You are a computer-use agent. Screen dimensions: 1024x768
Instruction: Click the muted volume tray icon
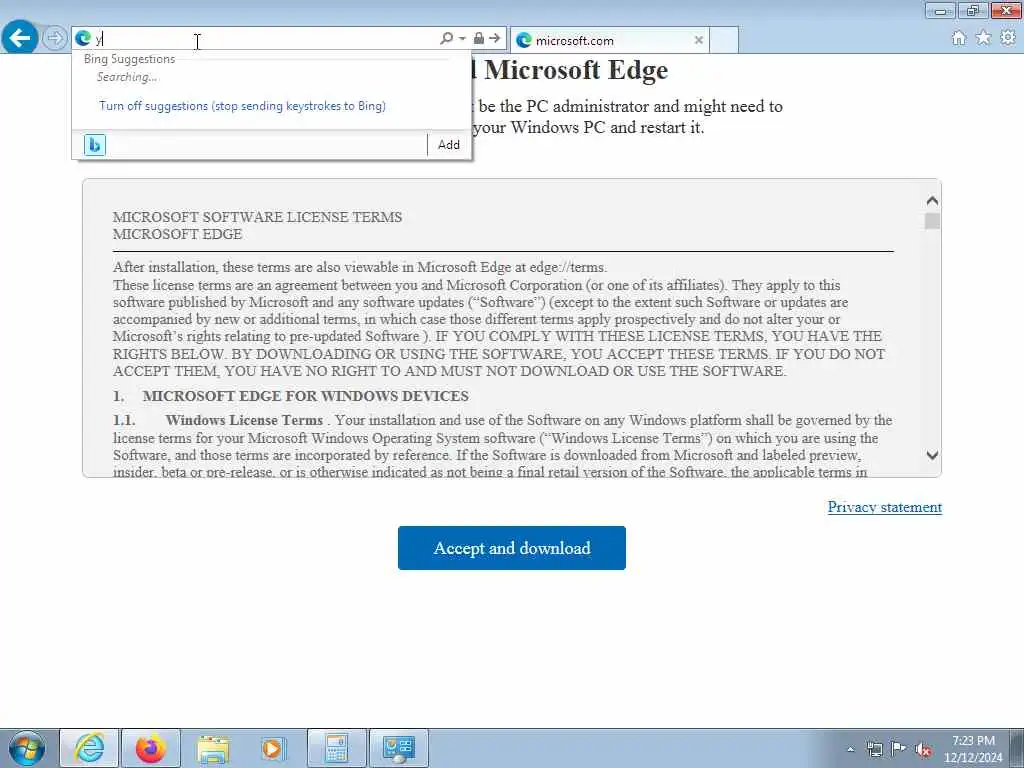coord(923,749)
